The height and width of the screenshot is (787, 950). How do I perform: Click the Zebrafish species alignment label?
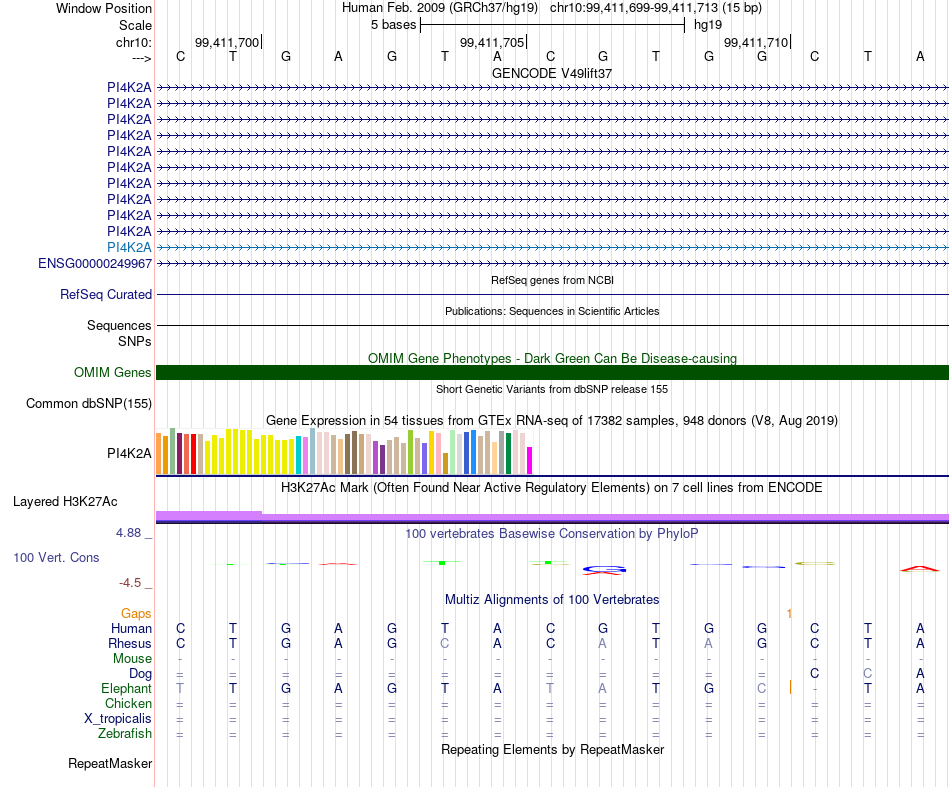click(x=125, y=734)
